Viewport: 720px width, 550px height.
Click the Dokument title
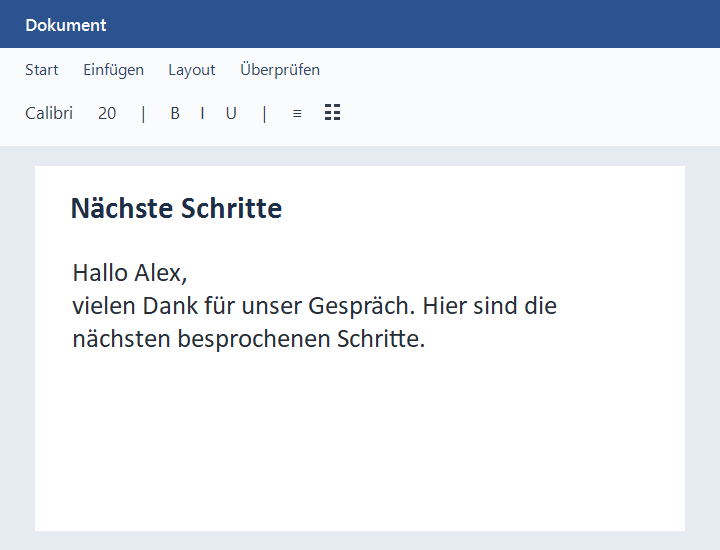[x=66, y=25]
